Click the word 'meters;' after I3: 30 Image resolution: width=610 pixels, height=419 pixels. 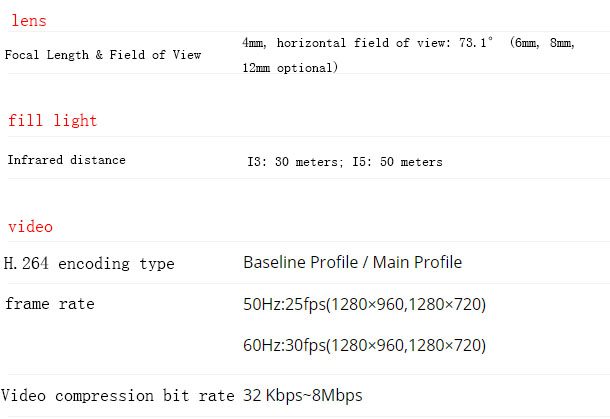319,162
